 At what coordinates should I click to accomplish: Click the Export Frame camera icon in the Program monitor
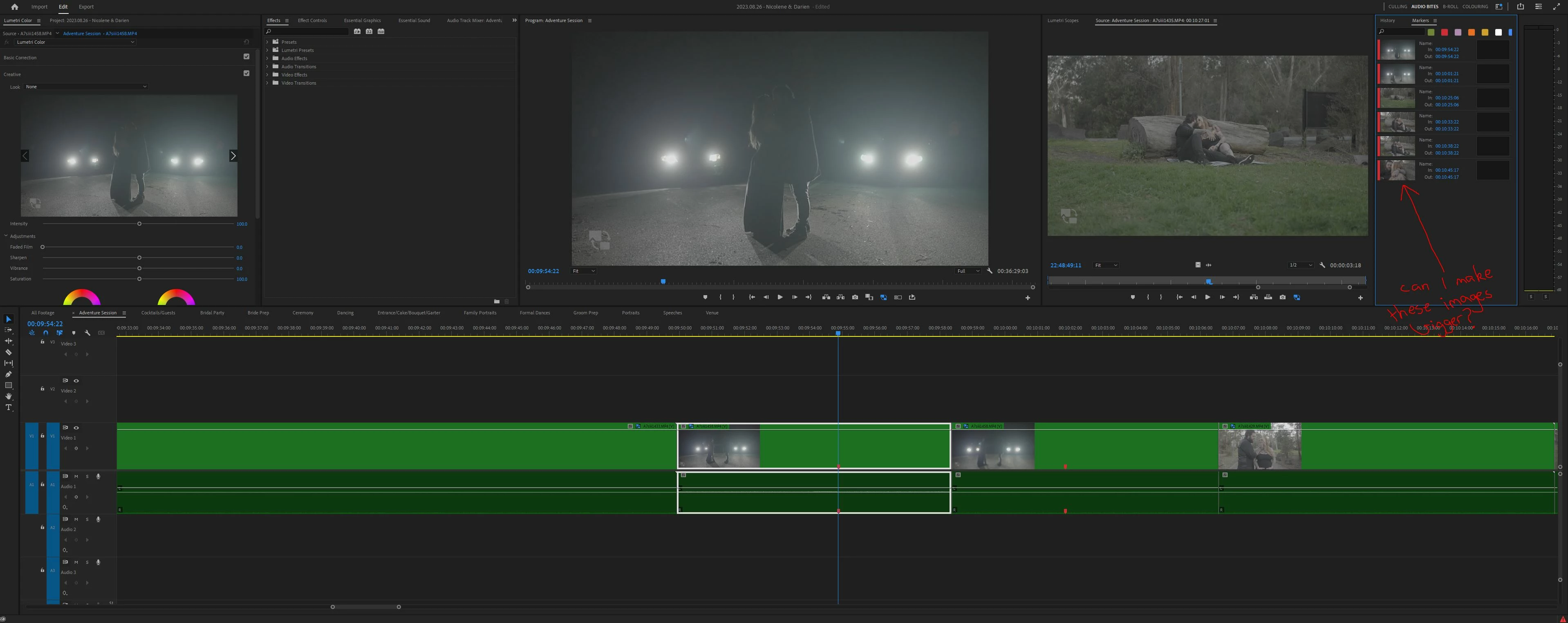coord(855,297)
